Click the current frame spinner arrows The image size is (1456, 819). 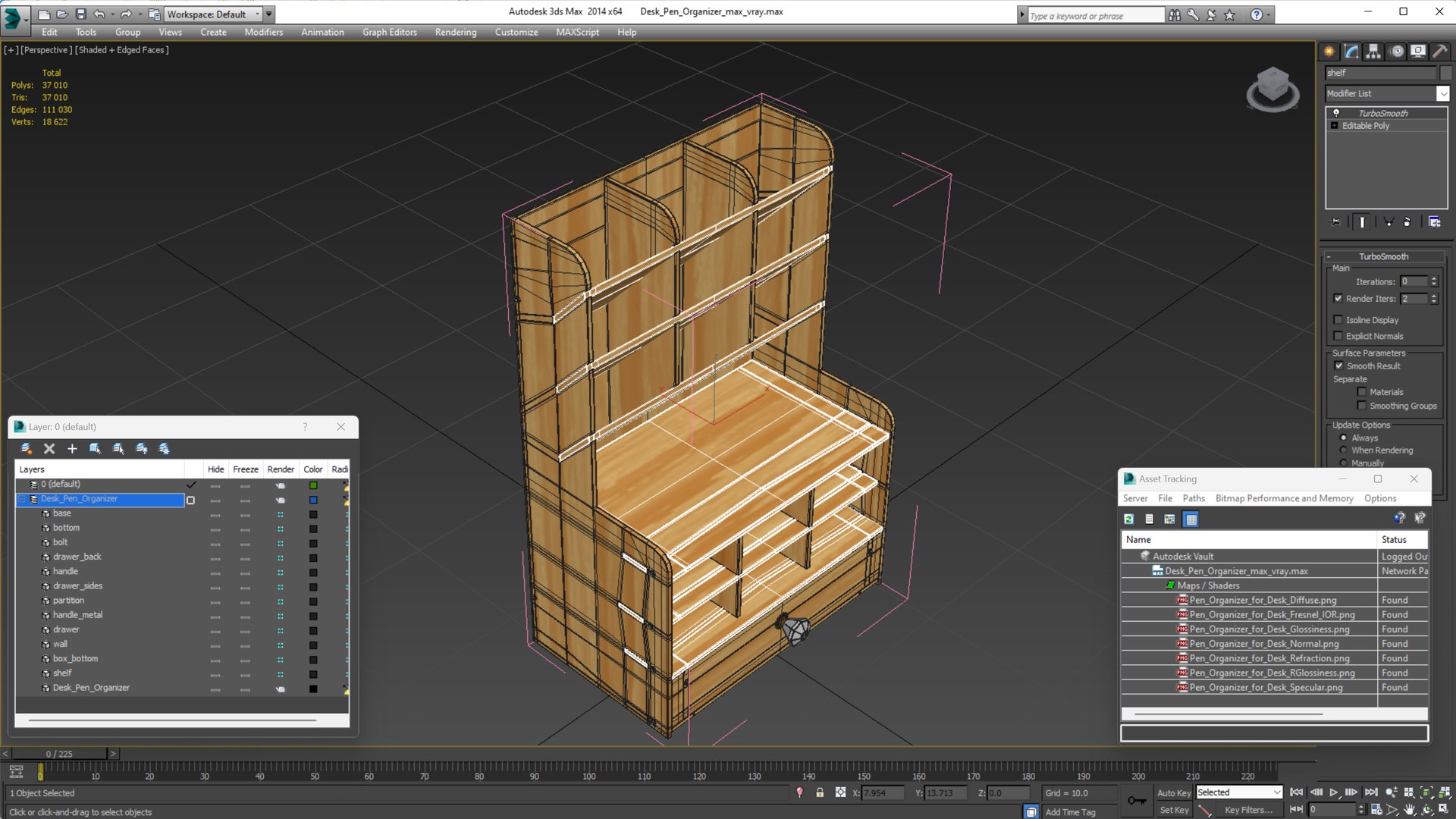click(x=1361, y=810)
